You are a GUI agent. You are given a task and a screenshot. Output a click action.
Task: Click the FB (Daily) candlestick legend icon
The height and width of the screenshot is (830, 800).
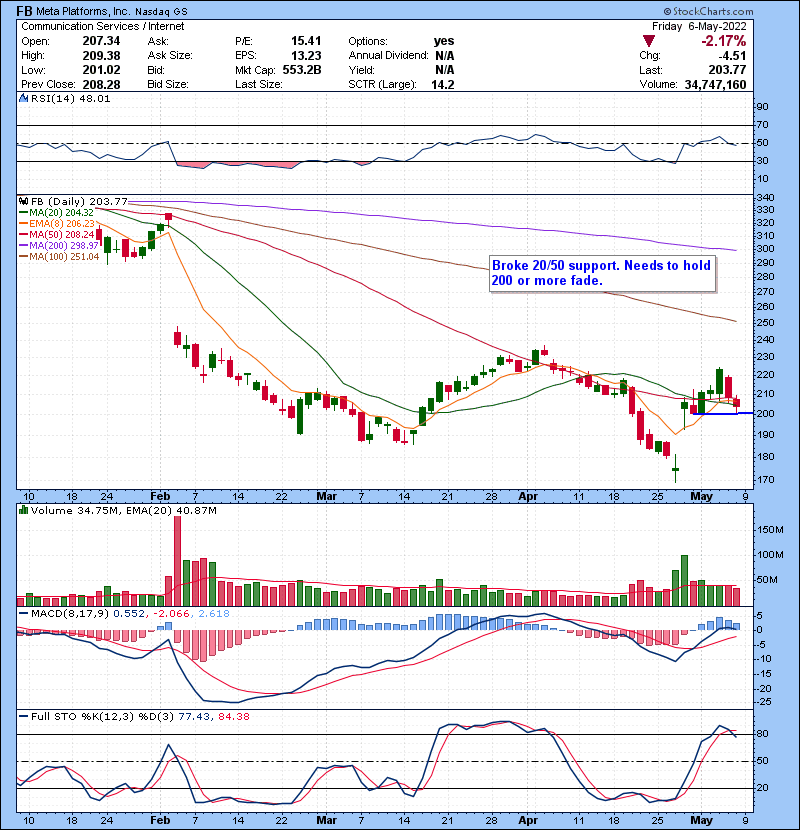[x=23, y=201]
